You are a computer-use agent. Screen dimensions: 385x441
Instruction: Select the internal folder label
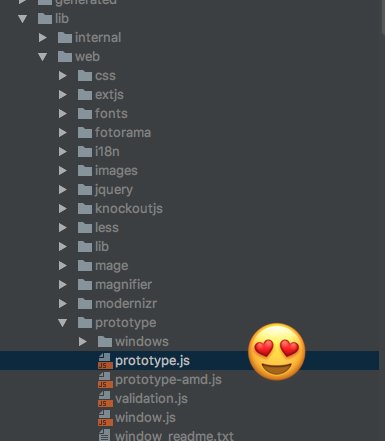(x=98, y=38)
